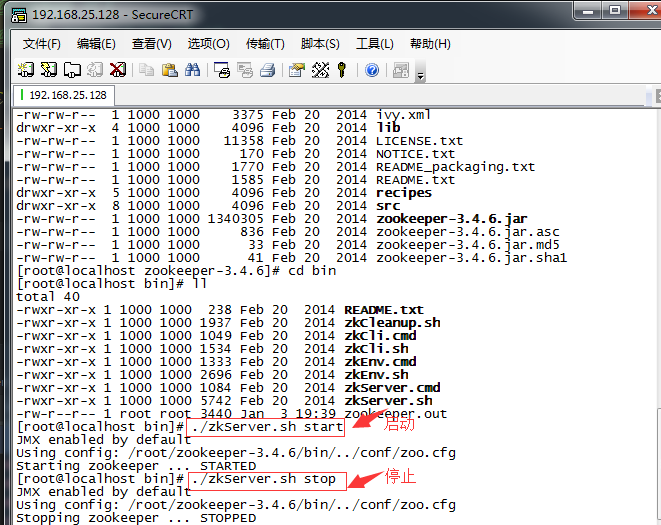
Task: Click zkCli.cmd in the bin listing
Action: pos(380,336)
